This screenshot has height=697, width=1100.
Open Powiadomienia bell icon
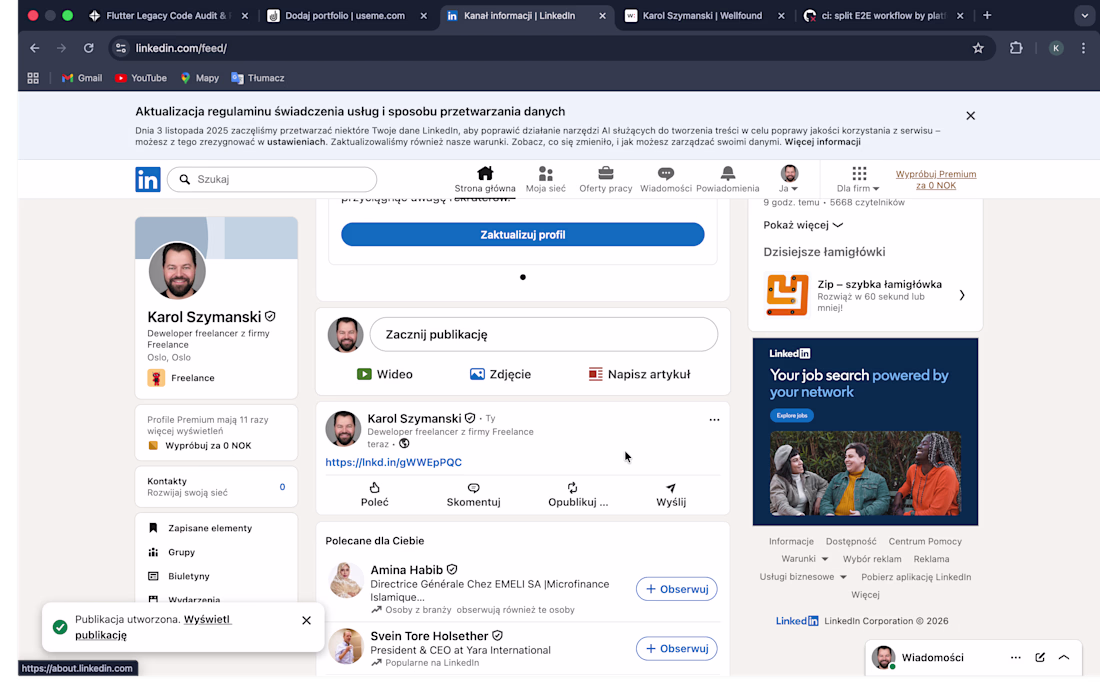(x=727, y=174)
